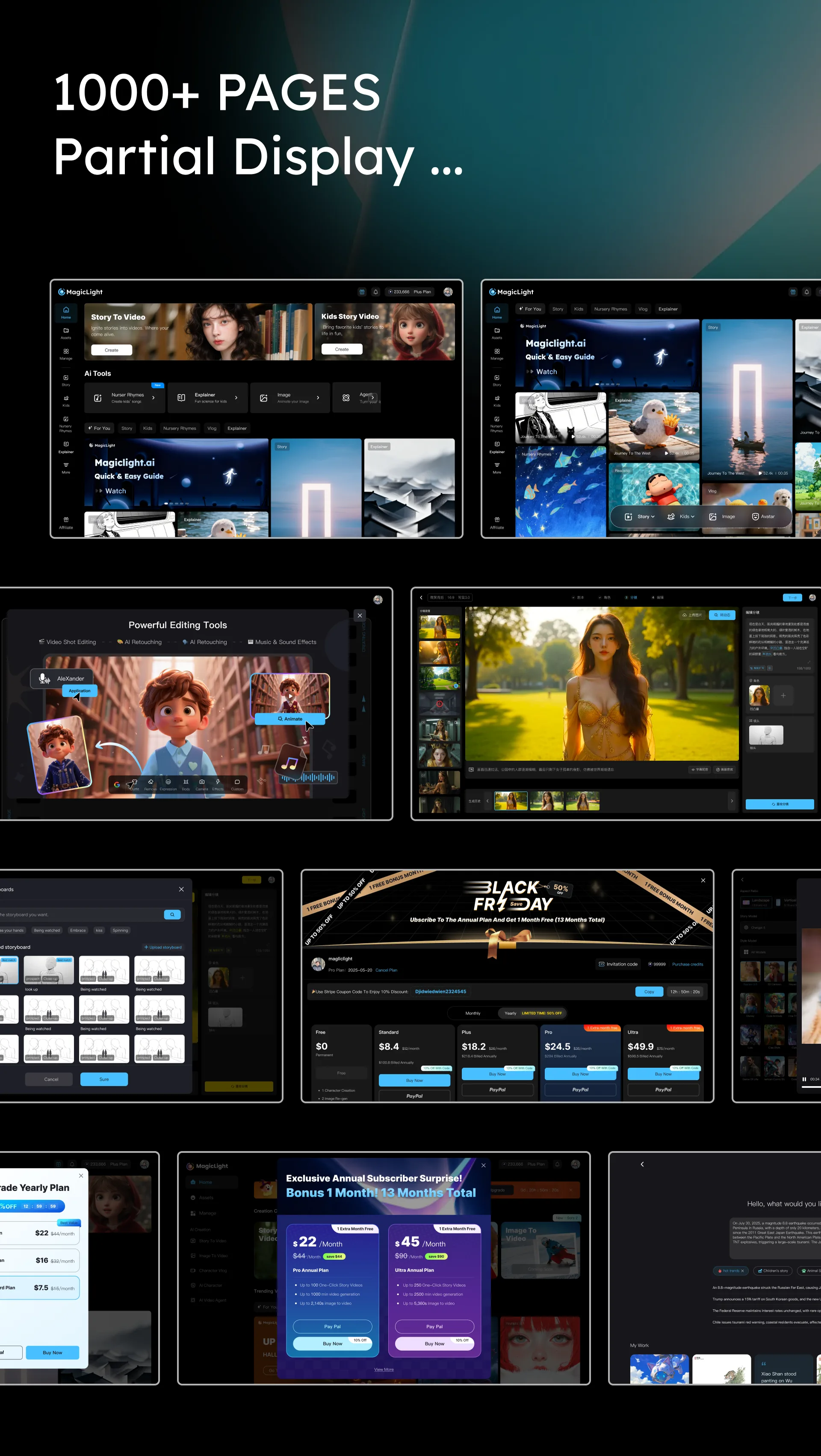
Task: Toggle the 'hot trends' tag chip
Action: [731, 1270]
